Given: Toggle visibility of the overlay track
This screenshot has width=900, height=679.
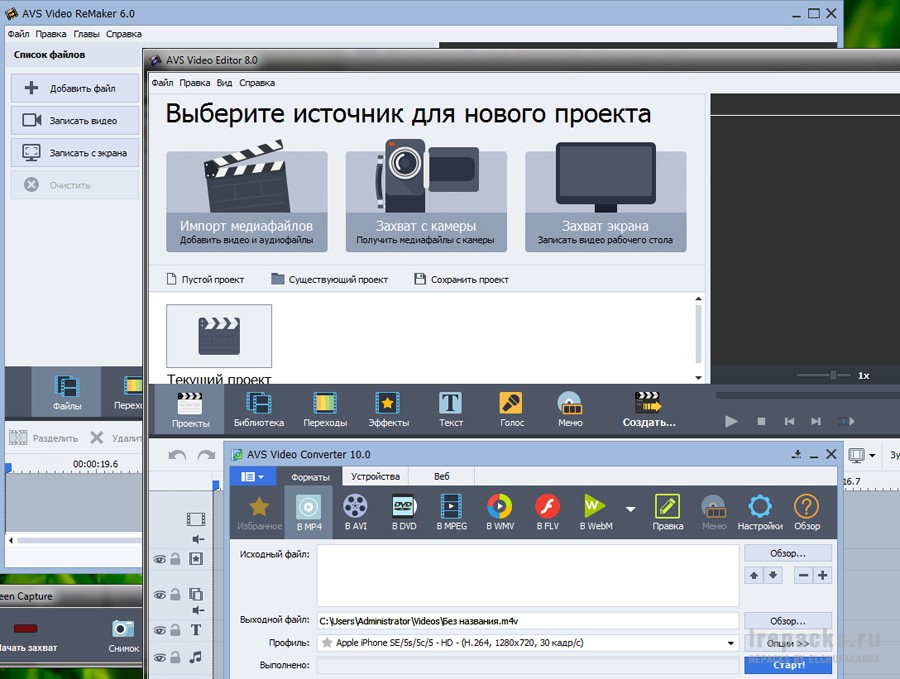Looking at the screenshot, I should tap(160, 595).
